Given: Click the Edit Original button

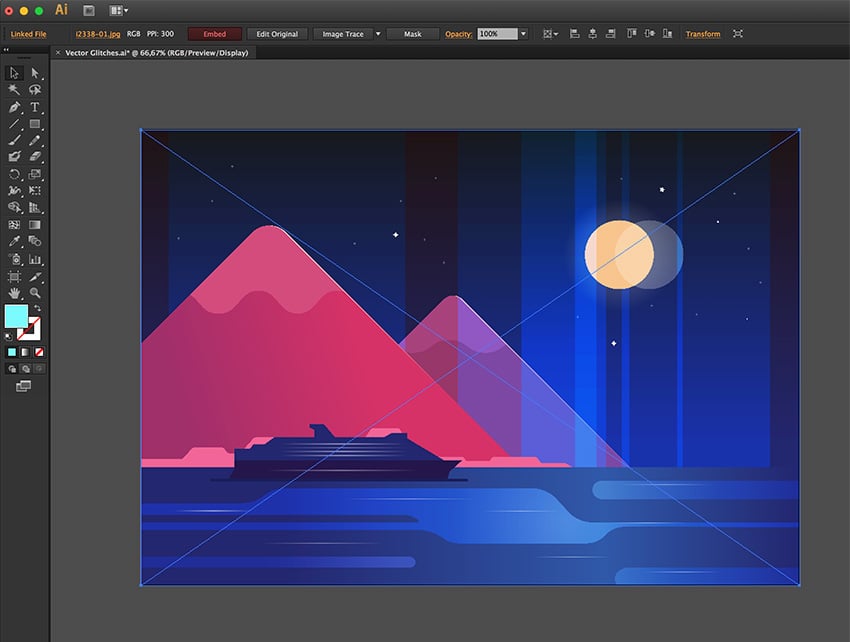Looking at the screenshot, I should pyautogui.click(x=277, y=34).
